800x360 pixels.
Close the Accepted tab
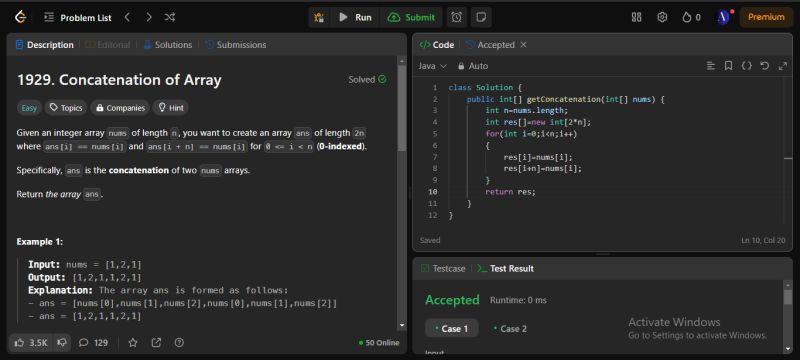click(x=523, y=45)
